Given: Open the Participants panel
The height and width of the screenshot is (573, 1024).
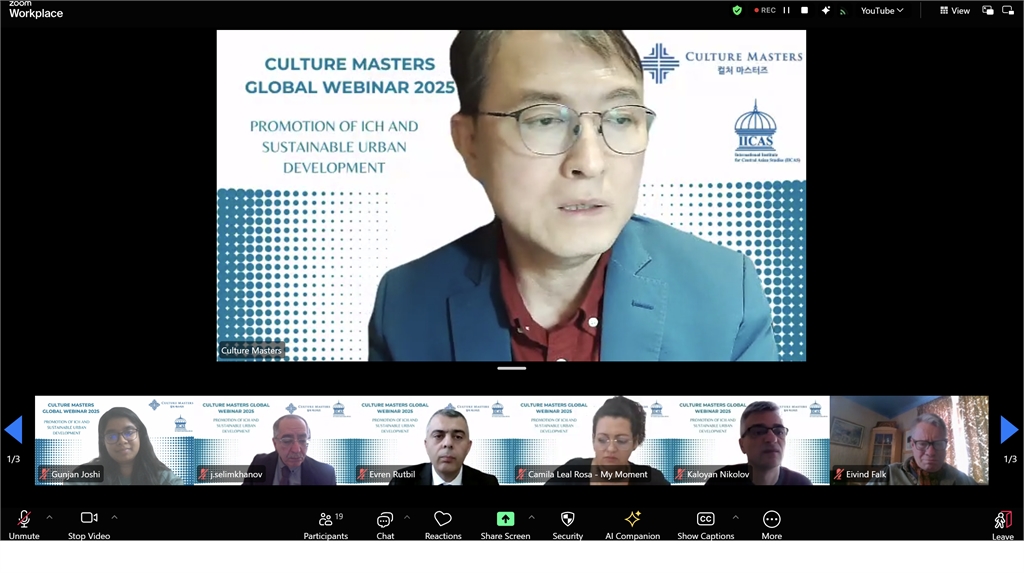Looking at the screenshot, I should [x=326, y=525].
